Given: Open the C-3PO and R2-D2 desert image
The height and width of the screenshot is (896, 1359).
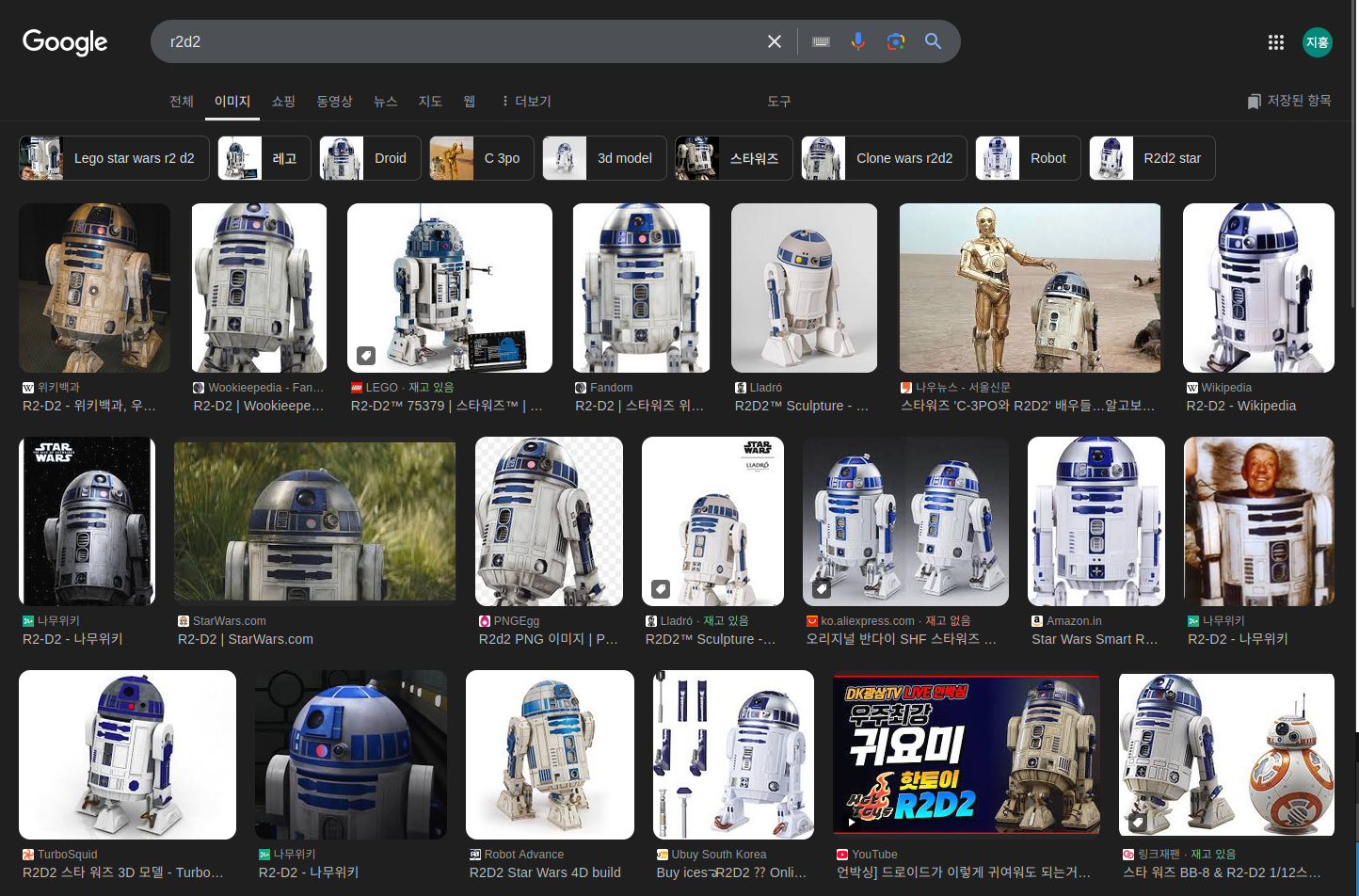Looking at the screenshot, I should click(x=1030, y=288).
